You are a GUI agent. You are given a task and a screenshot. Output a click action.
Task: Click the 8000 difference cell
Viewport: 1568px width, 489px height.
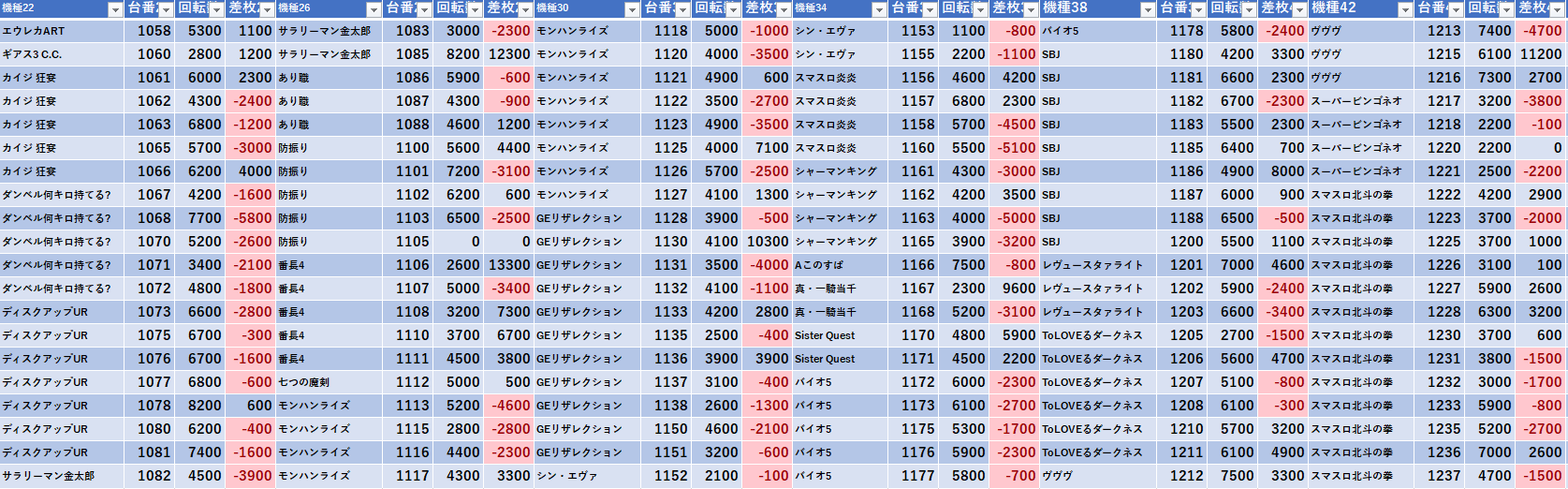pos(1283,171)
